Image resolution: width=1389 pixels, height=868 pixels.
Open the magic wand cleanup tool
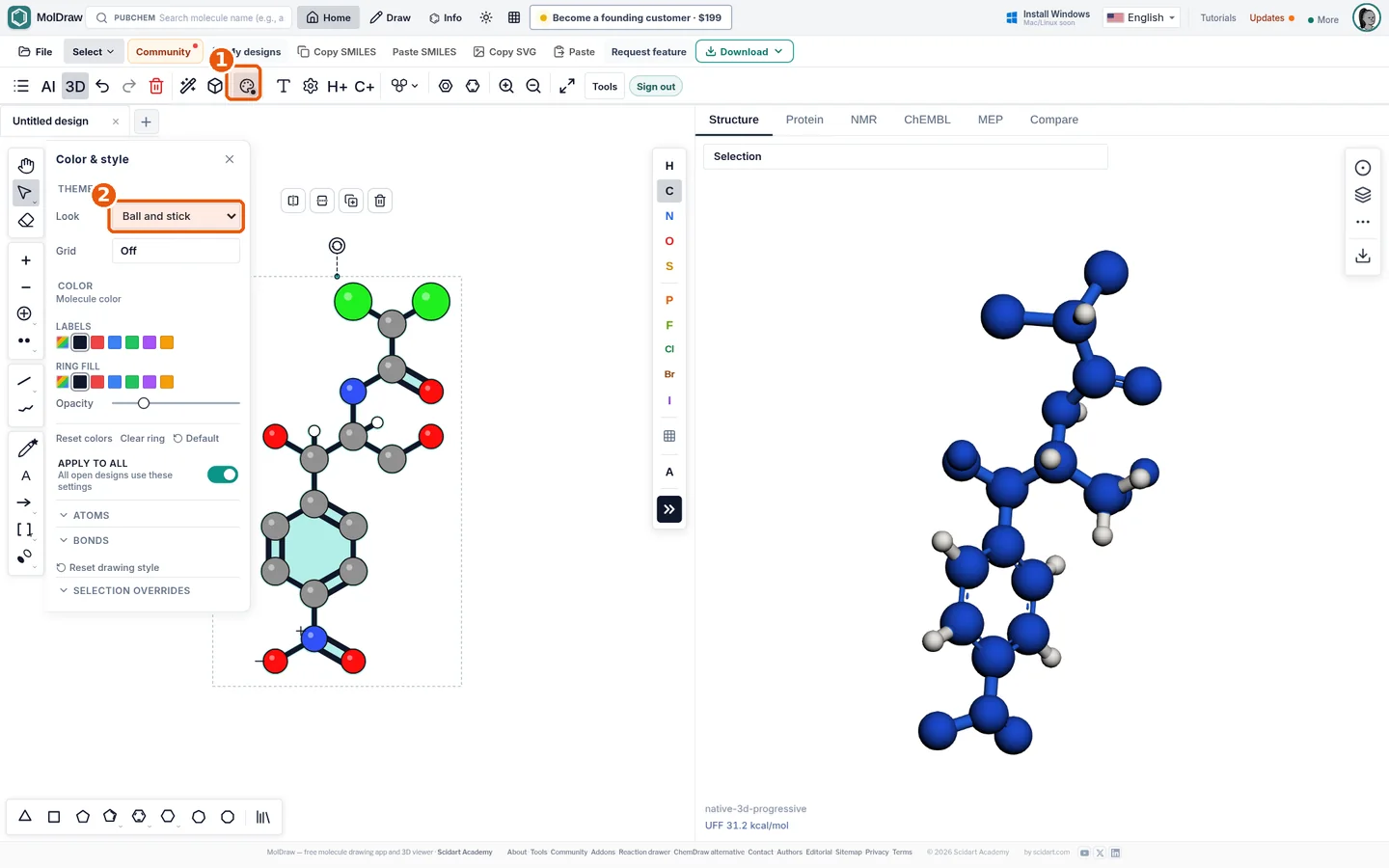[188, 86]
